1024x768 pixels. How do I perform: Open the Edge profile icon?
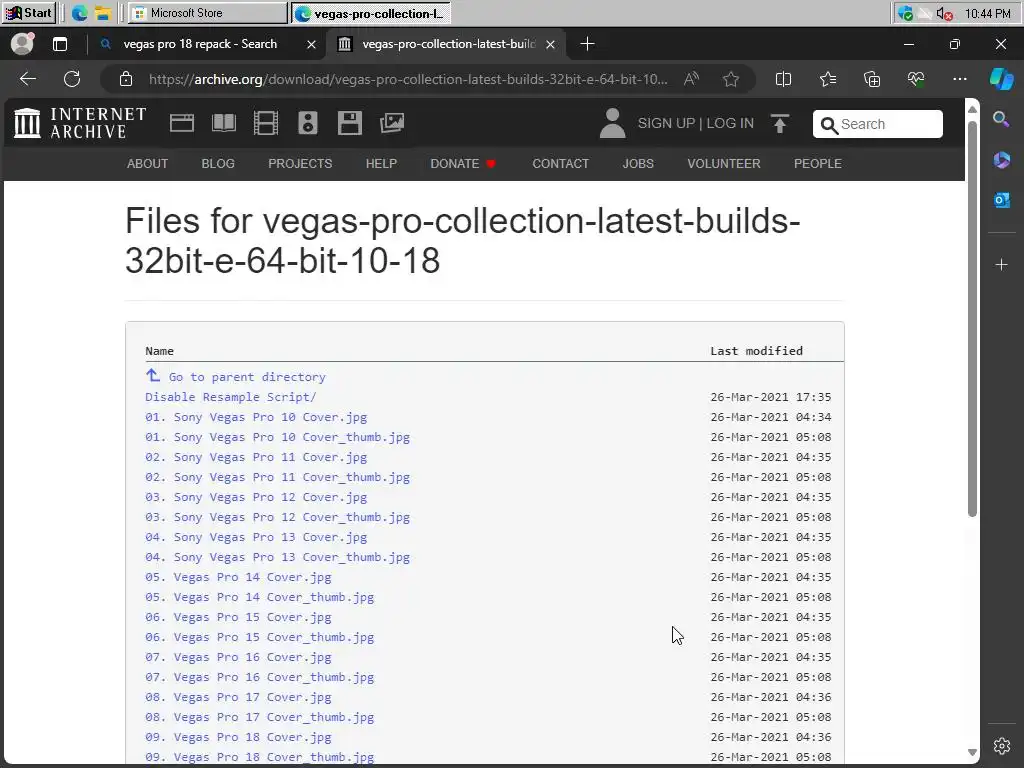point(22,44)
